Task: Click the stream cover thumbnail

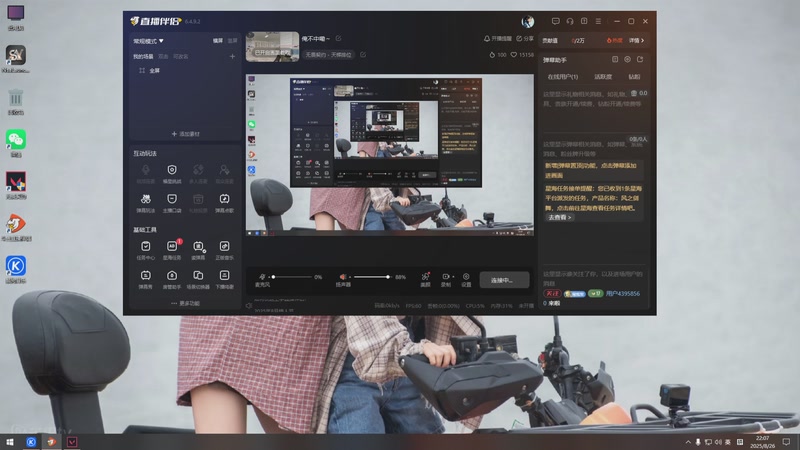Action: pyautogui.click(x=272, y=47)
